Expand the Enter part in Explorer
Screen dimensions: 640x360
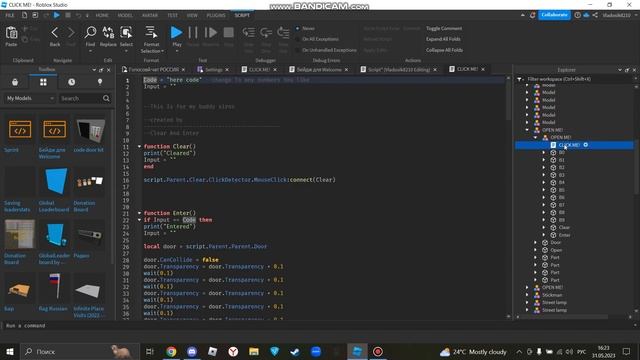544,235
